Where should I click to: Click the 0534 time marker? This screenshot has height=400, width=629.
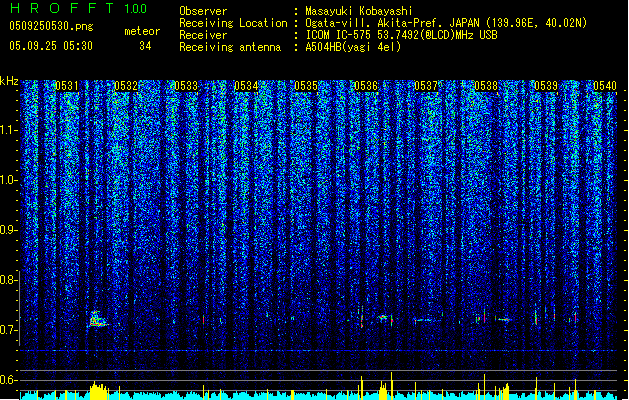(x=246, y=86)
